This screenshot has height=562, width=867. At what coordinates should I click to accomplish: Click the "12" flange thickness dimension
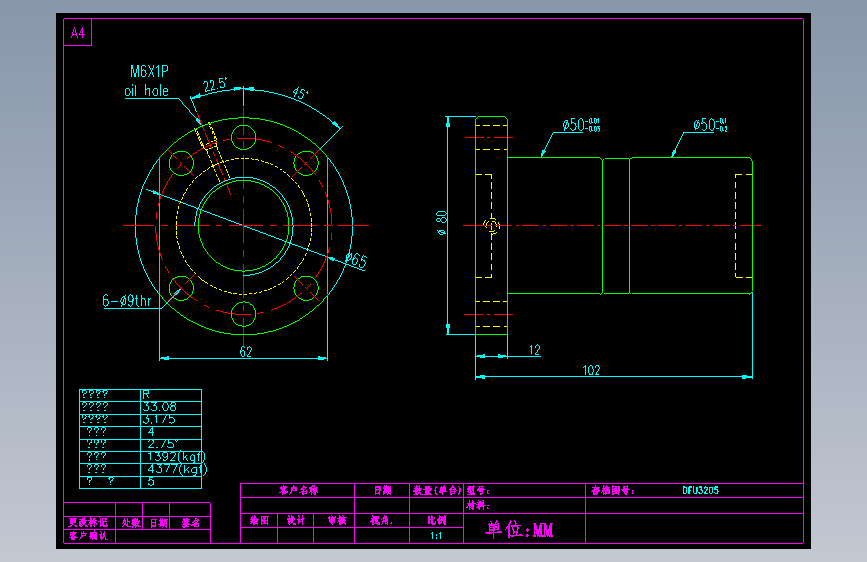535,350
